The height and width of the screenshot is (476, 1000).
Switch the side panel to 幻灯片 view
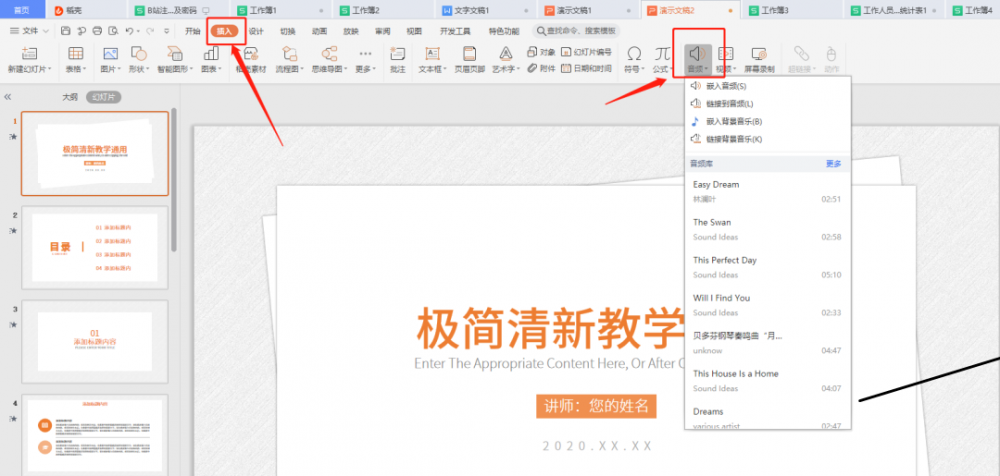click(x=102, y=97)
